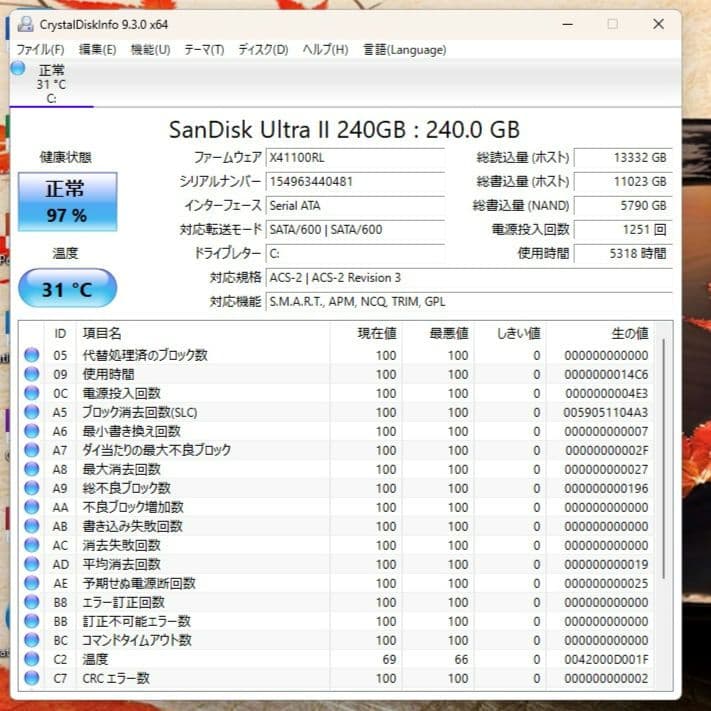Viewport: 711px width, 711px height.
Task: Select the 総不良ブロック数 row name
Action: [127, 488]
